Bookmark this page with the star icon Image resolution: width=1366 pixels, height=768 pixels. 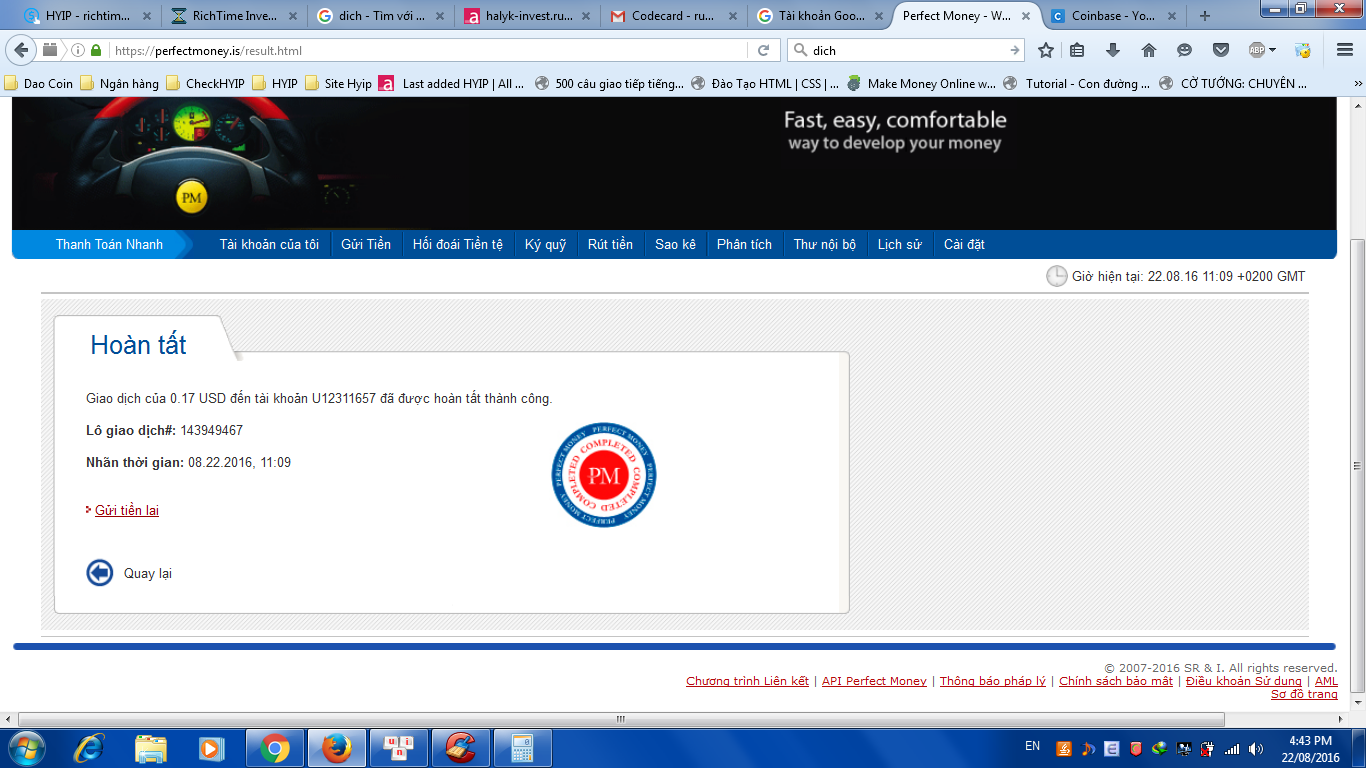(1046, 50)
